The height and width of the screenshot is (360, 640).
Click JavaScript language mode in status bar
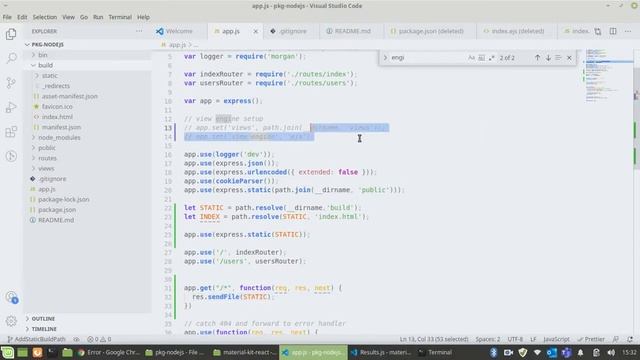click(556, 339)
